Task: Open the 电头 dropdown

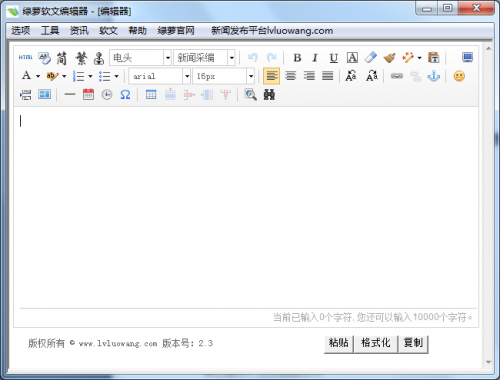Action: (168, 58)
